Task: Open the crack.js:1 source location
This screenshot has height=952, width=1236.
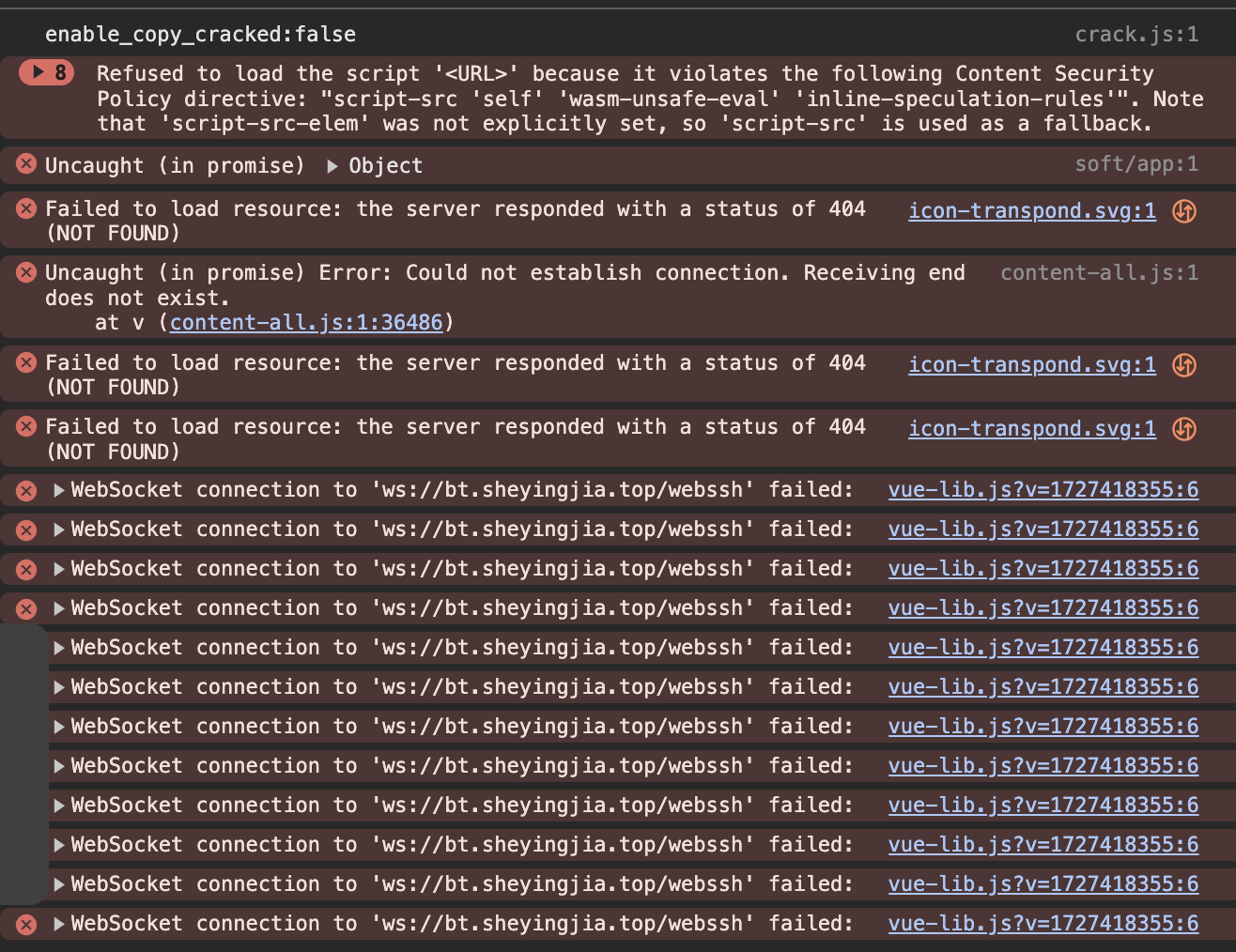Action: tap(1136, 35)
